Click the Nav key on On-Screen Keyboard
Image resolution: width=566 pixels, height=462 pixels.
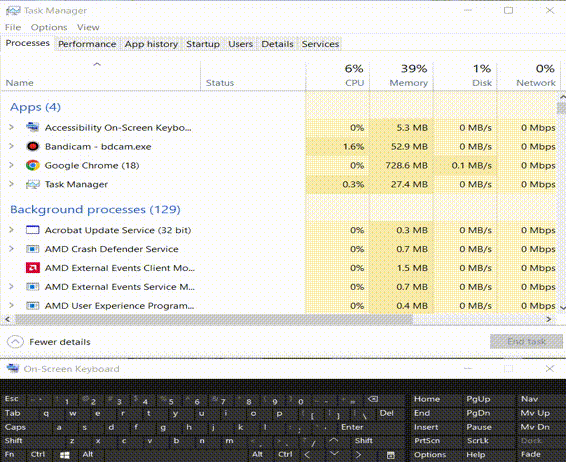point(529,399)
